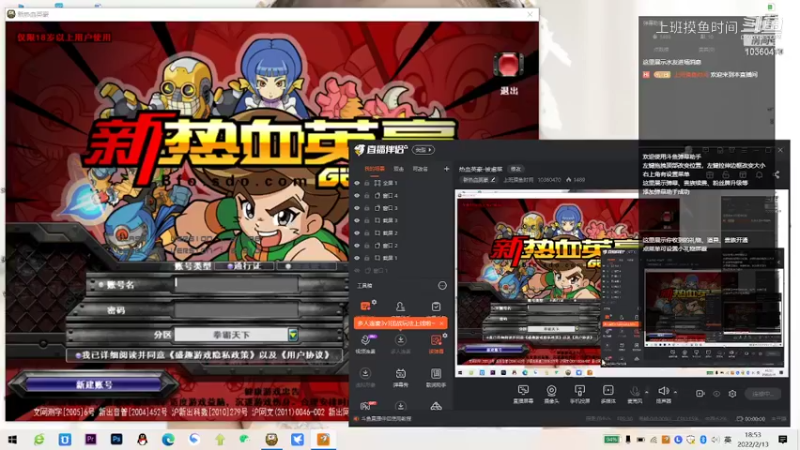Select the 通行证 account type radio button
Image resolution: width=800 pixels, height=450 pixels.
(x=230, y=266)
